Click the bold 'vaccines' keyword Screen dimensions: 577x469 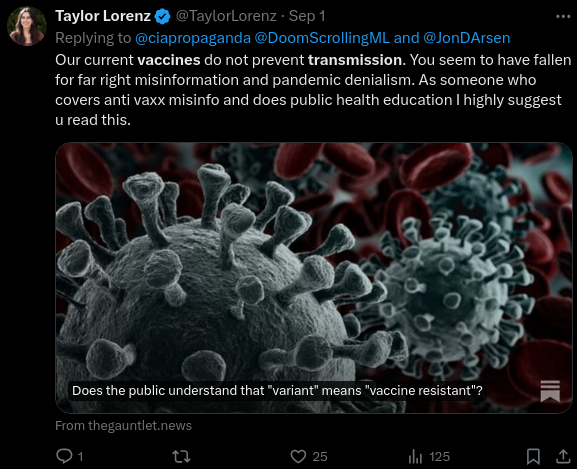pos(169,60)
